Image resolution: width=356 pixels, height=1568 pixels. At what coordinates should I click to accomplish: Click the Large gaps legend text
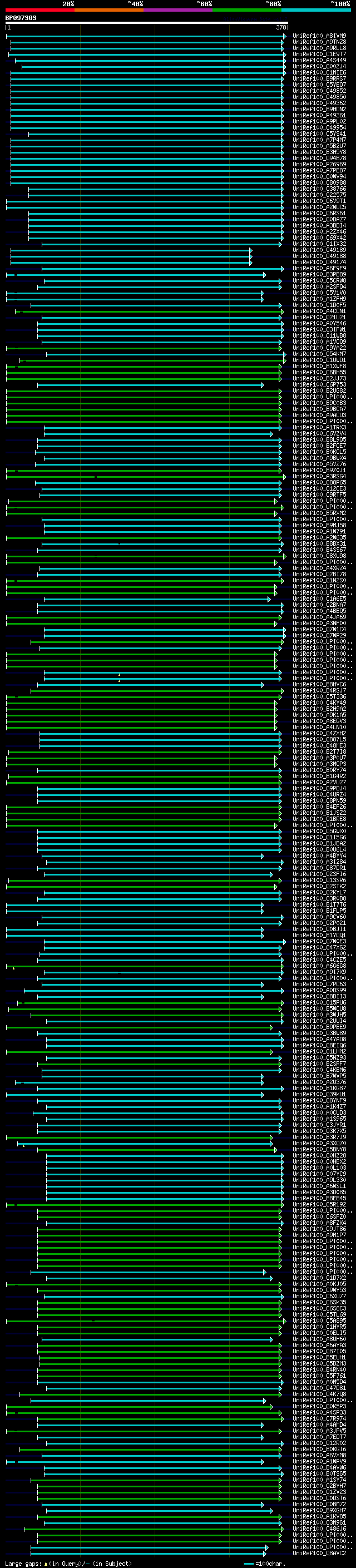coord(68,1563)
